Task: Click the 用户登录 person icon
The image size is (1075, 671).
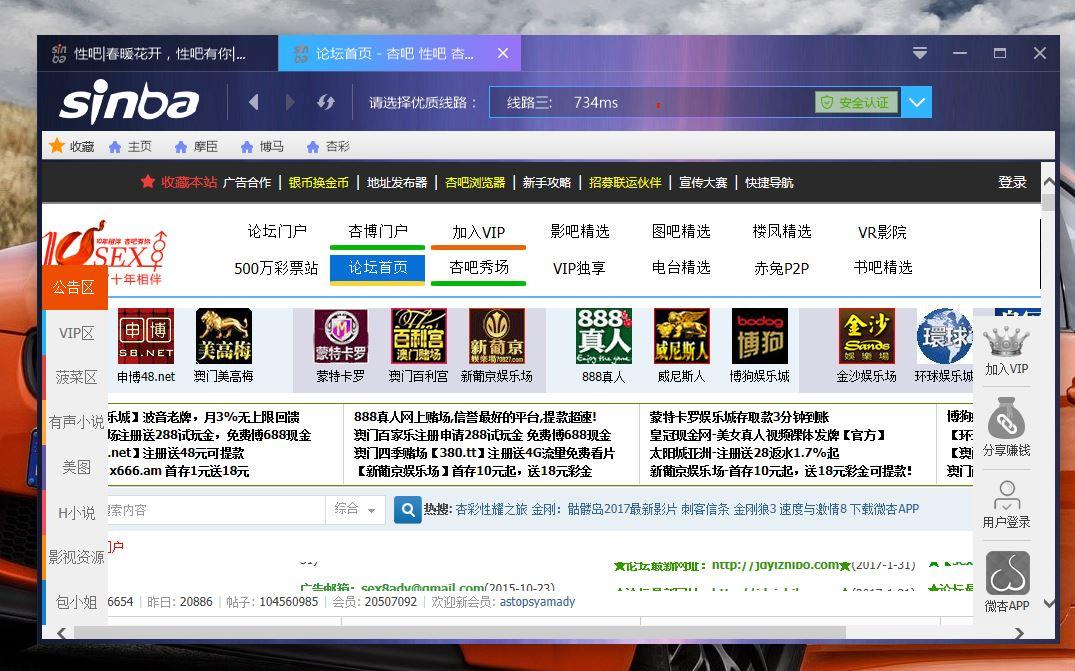Action: pos(1006,495)
